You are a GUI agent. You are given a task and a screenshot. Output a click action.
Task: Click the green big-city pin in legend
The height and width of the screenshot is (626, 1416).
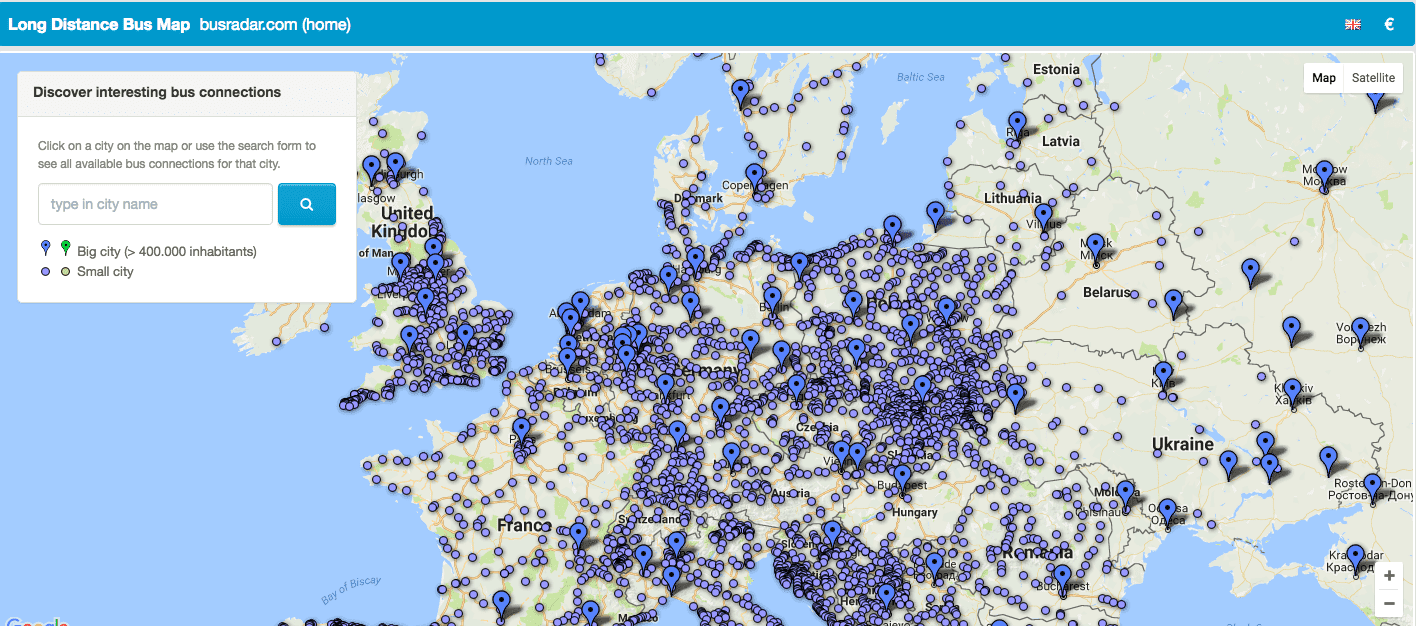click(x=65, y=248)
